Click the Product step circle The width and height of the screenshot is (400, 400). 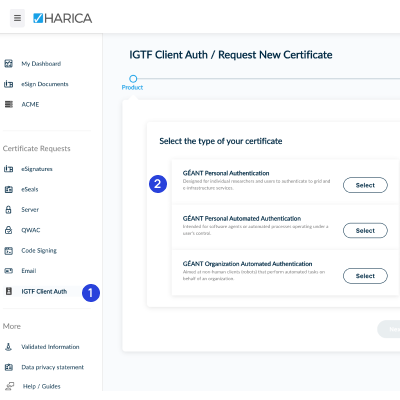133,79
